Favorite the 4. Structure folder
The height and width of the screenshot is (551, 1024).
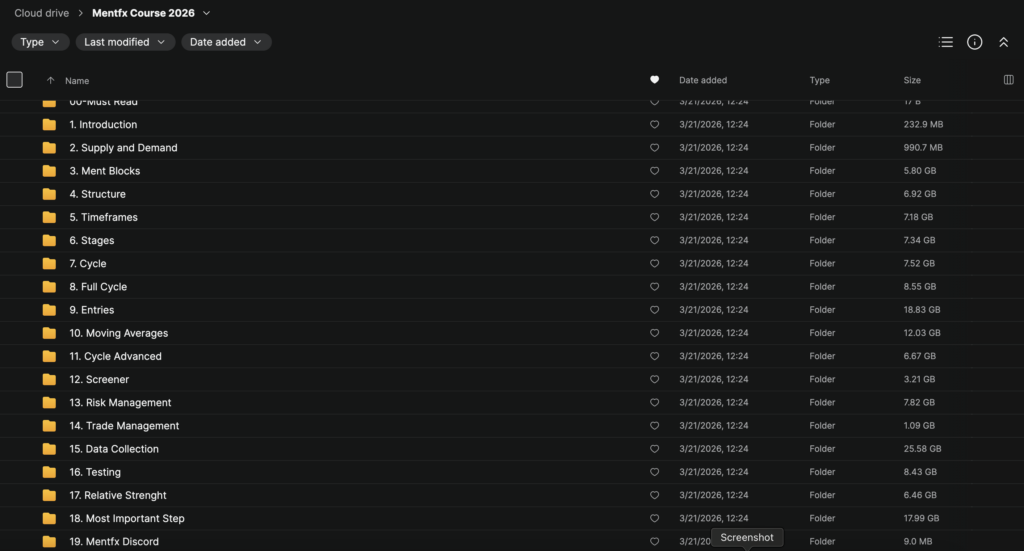click(x=655, y=194)
